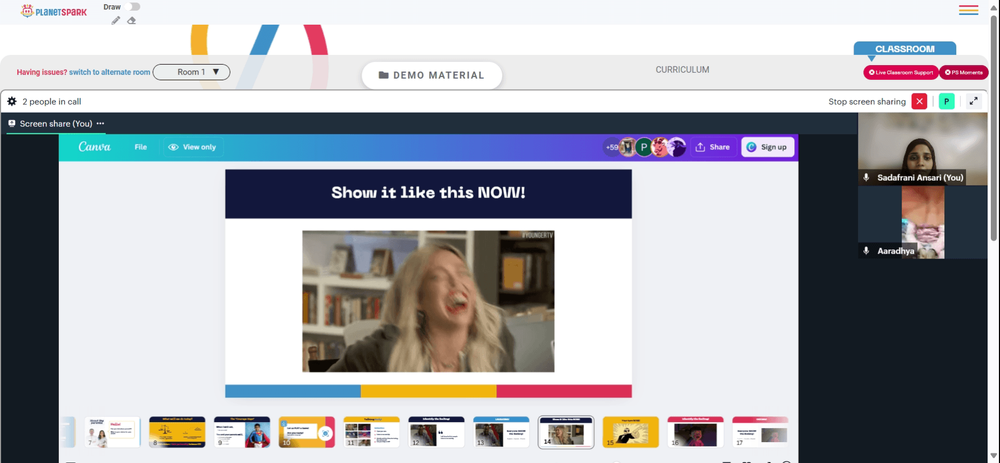The width and height of the screenshot is (1000, 463).
Task: Show the +59 more collaborators
Action: 612,147
